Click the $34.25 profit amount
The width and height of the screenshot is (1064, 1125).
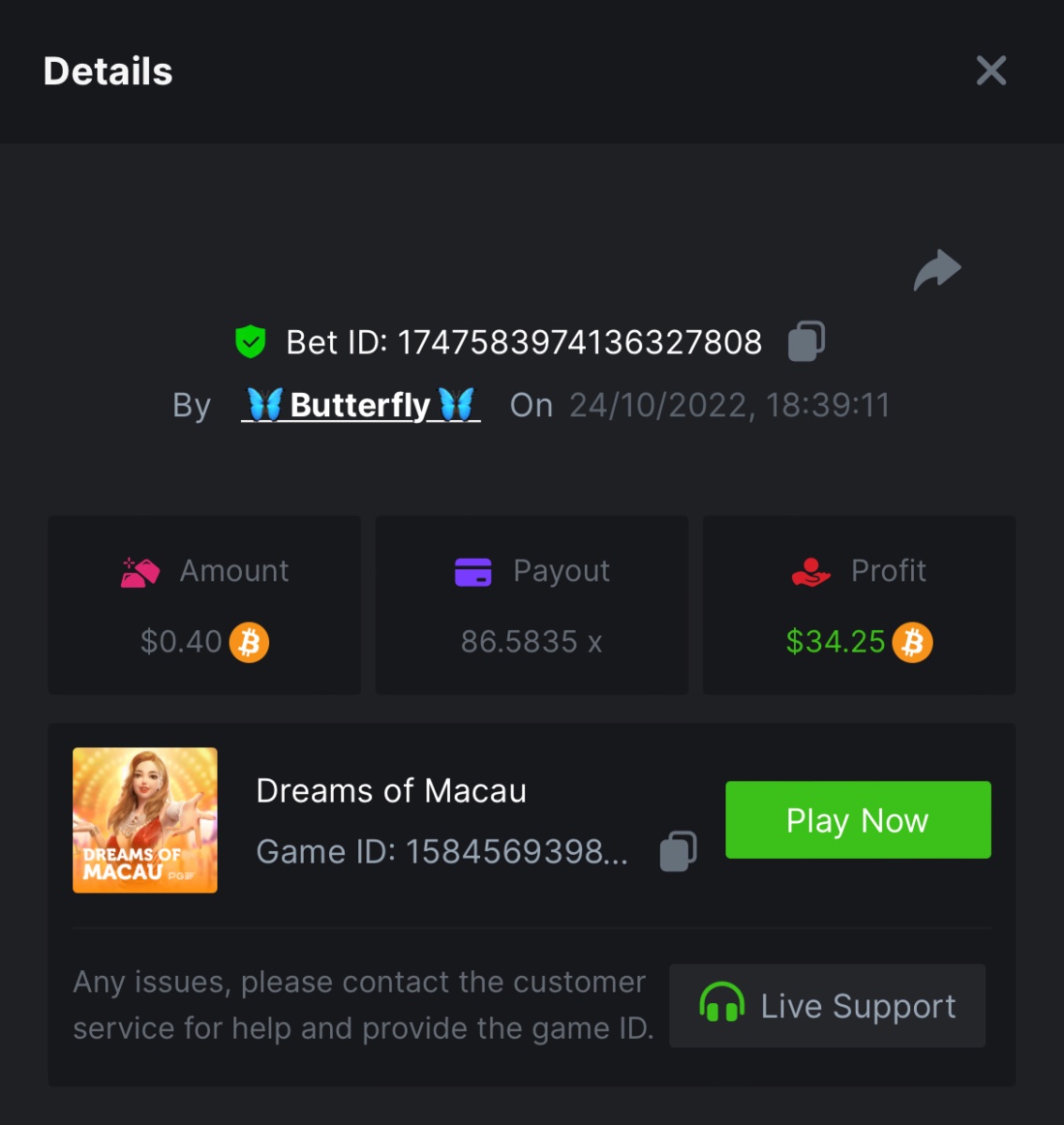pyautogui.click(x=834, y=642)
